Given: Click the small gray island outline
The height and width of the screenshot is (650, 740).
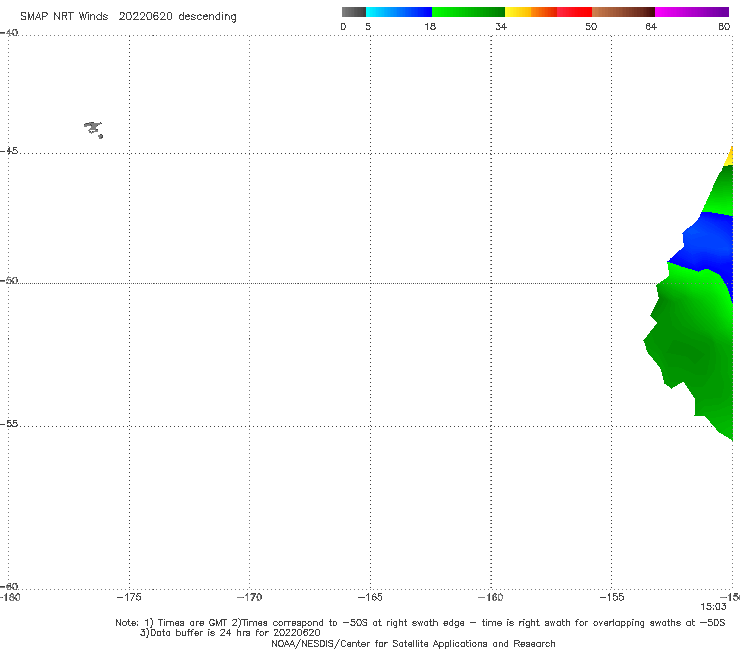Looking at the screenshot, I should (x=93, y=129).
